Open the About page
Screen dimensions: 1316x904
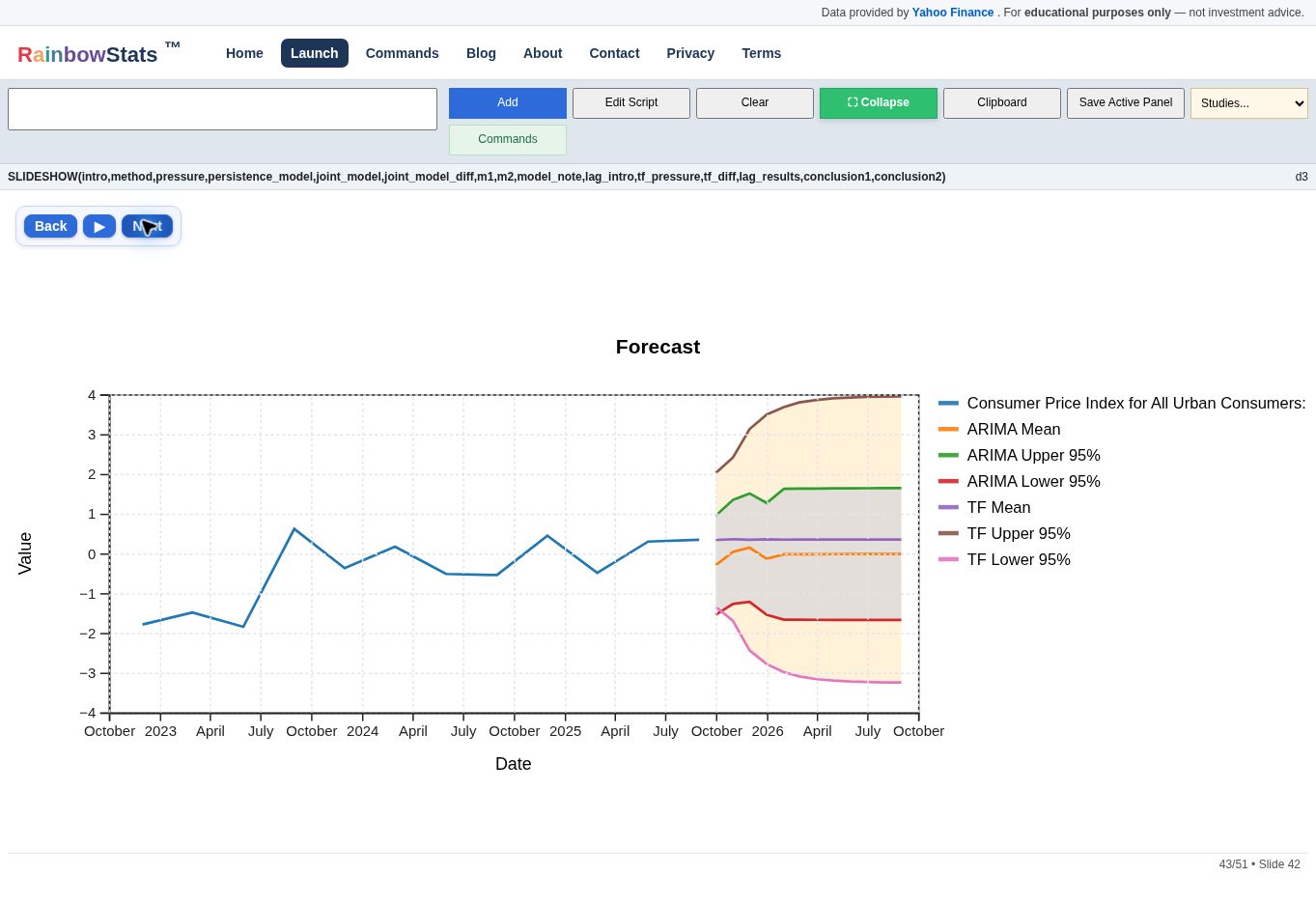tap(543, 53)
